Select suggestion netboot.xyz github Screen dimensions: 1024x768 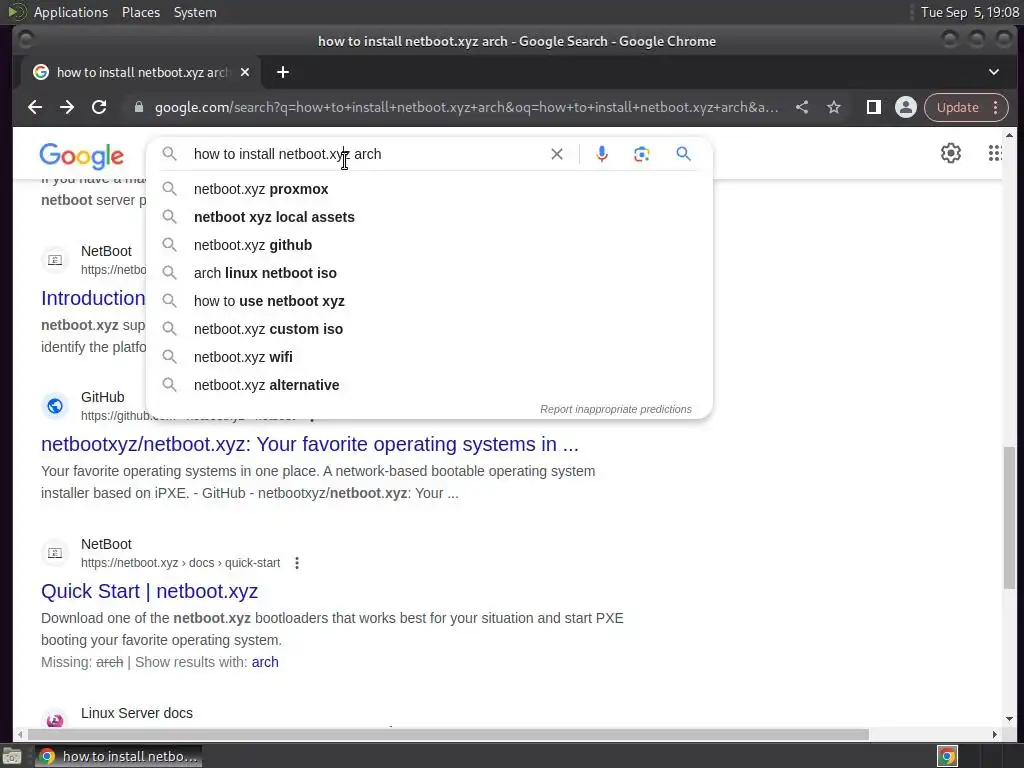(430, 245)
